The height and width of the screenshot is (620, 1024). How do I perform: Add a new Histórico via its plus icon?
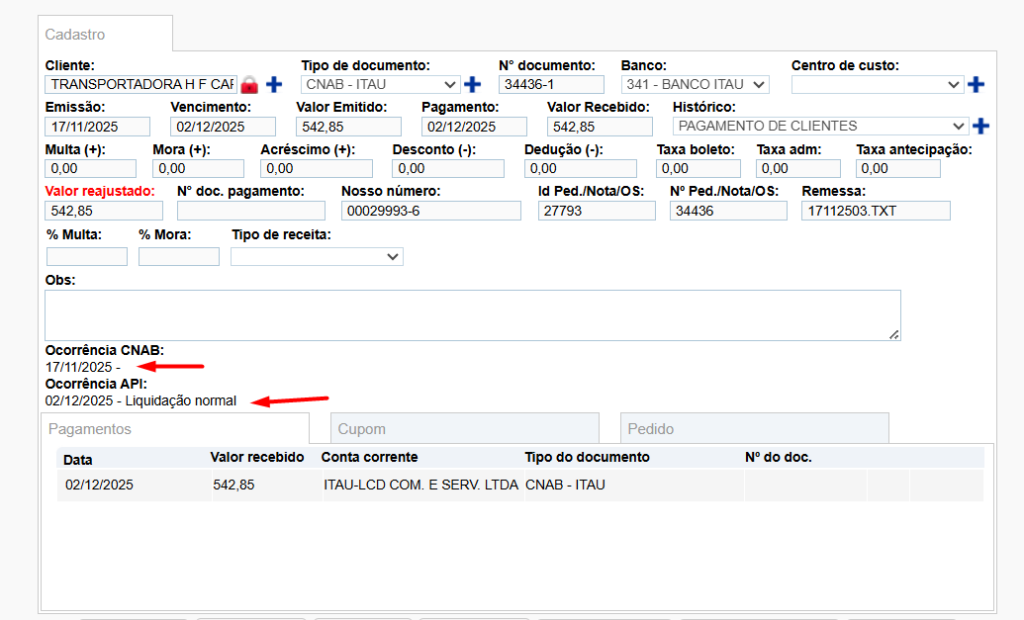(x=980, y=126)
